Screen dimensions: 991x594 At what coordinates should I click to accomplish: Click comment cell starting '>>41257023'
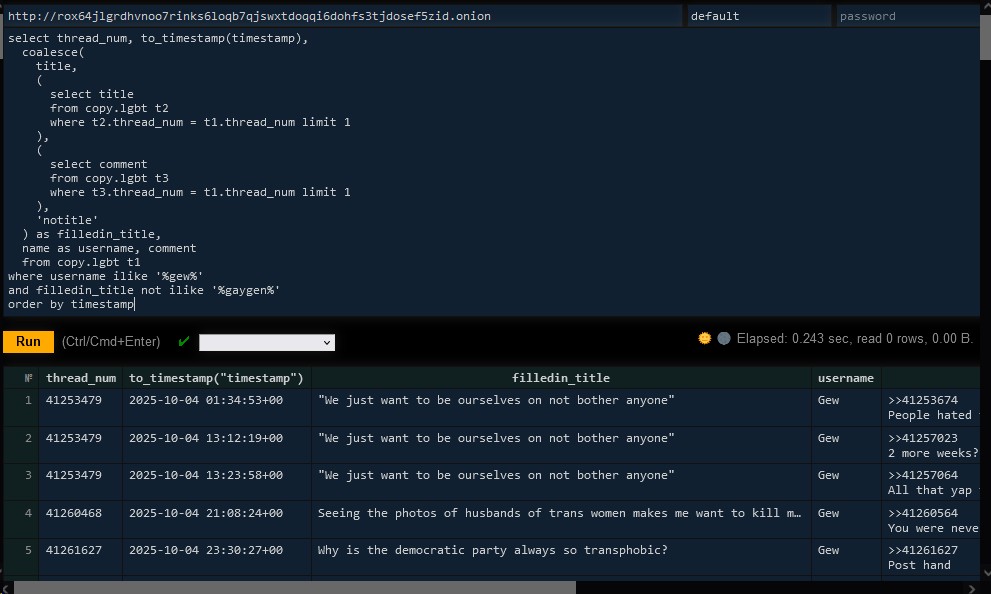(x=933, y=446)
